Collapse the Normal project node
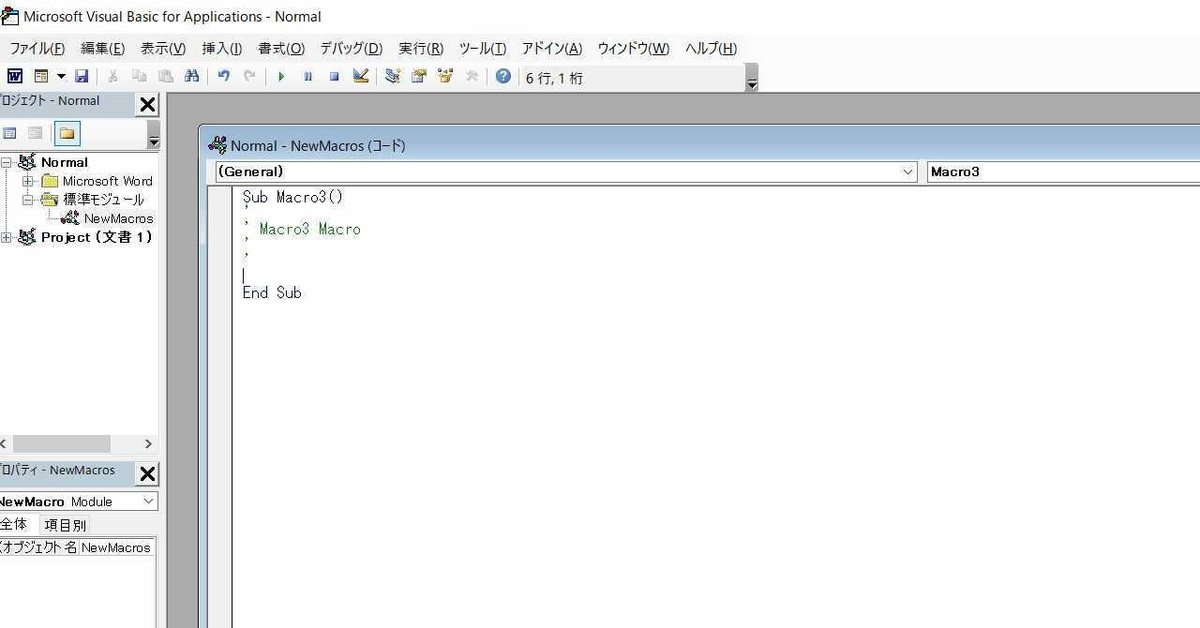The image size is (1200, 628). [7, 162]
